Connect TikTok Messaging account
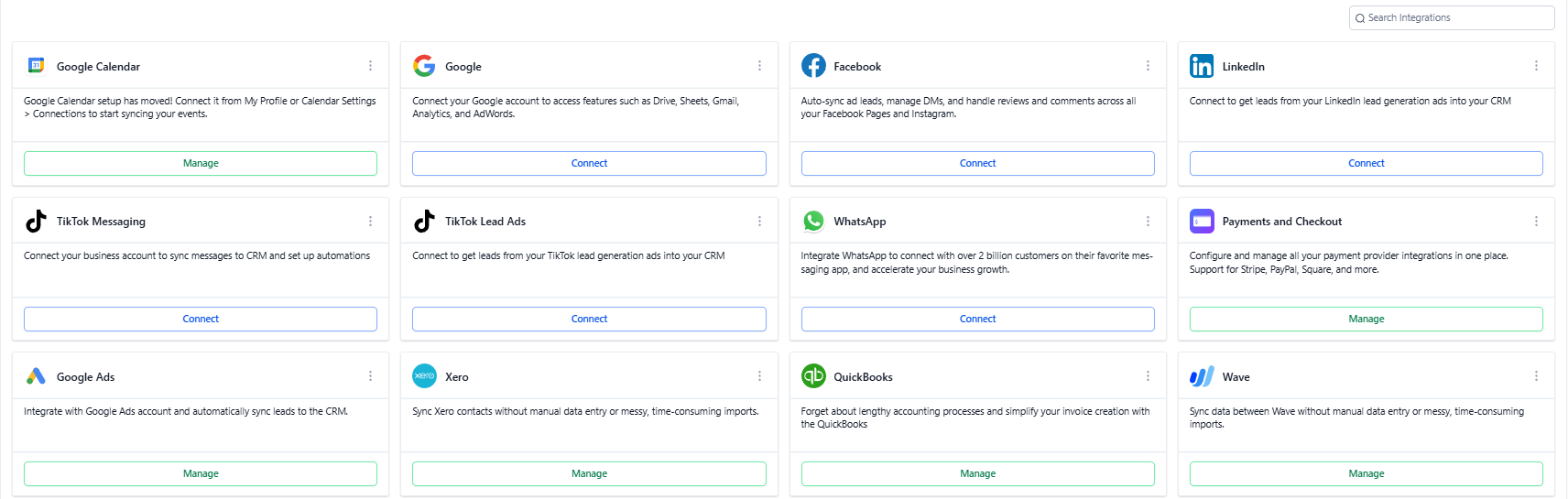Image resolution: width=1568 pixels, height=499 pixels. click(201, 319)
